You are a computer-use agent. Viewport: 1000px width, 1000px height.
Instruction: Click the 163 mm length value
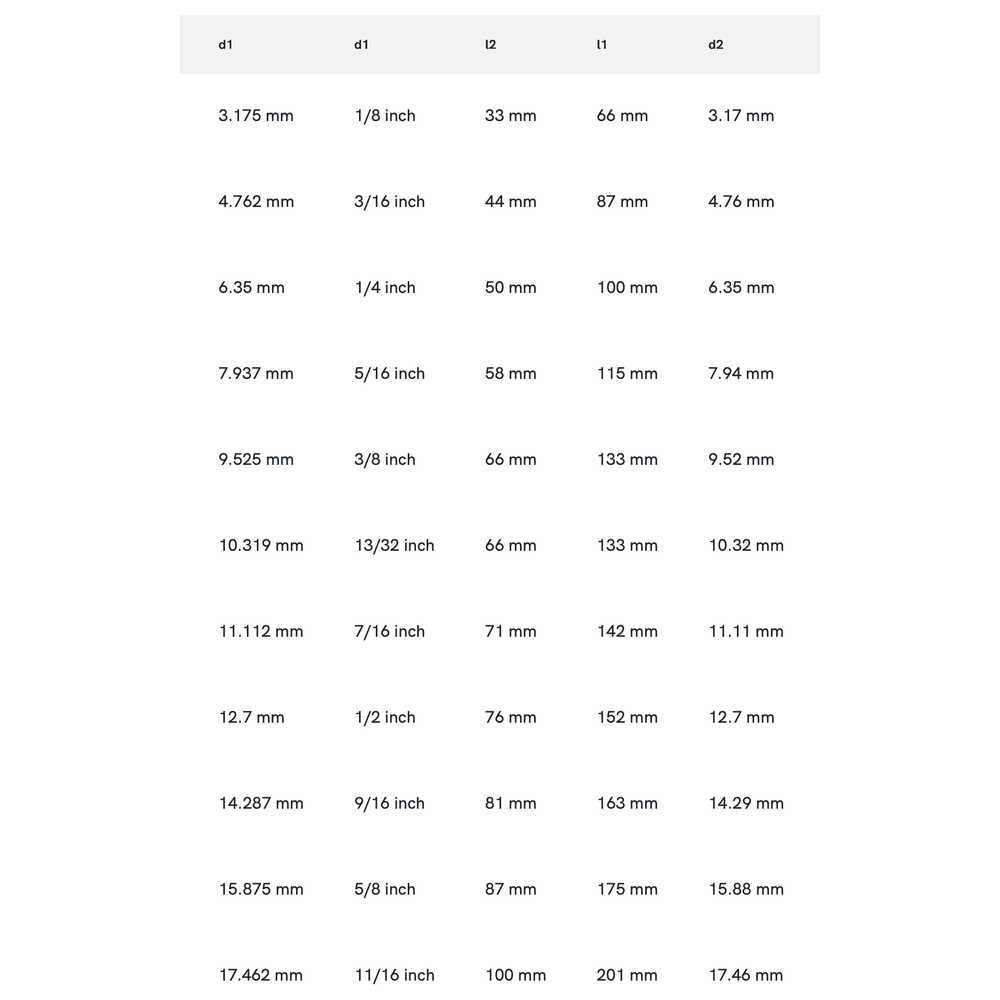coord(627,804)
